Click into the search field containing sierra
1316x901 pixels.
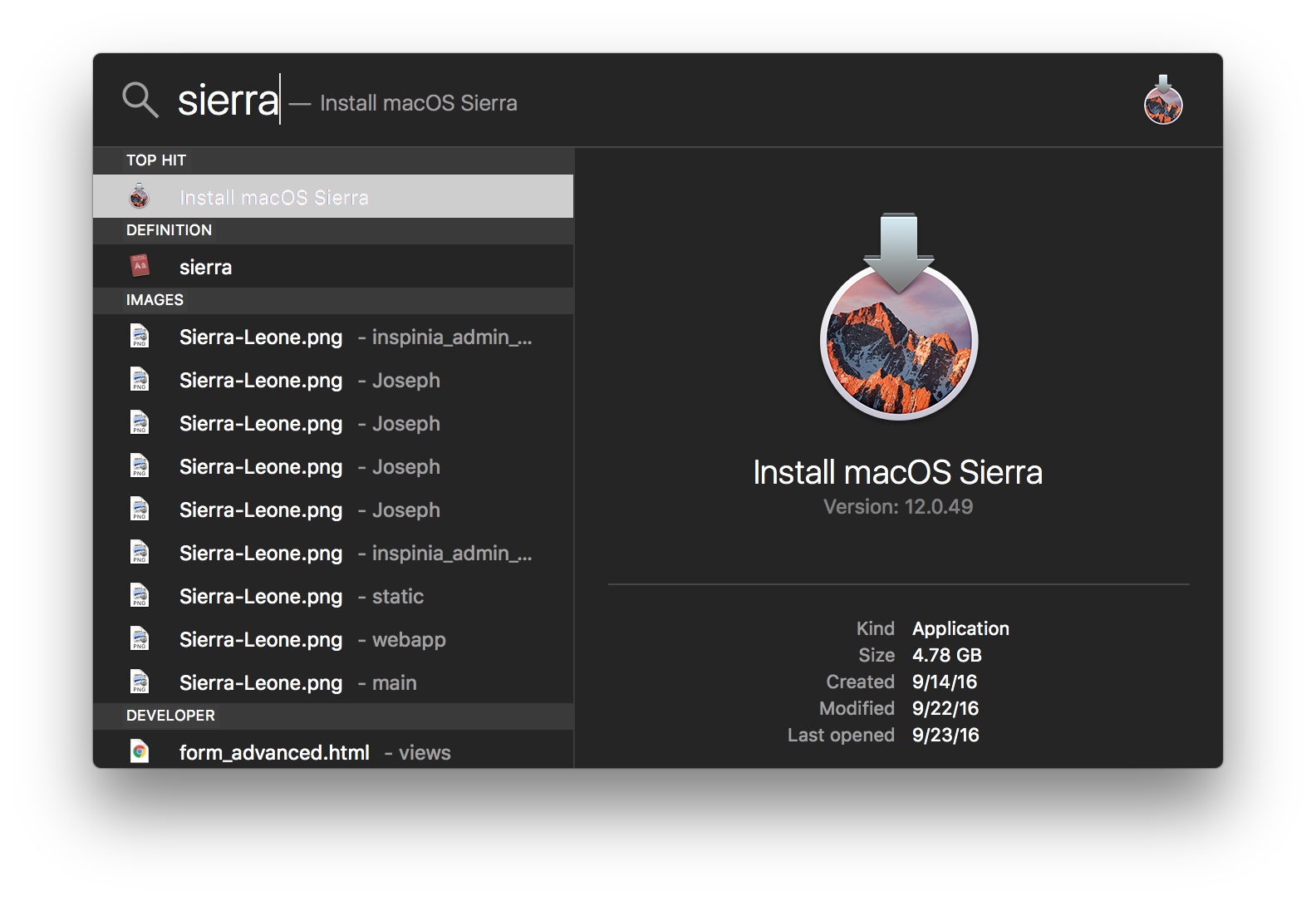pyautogui.click(x=229, y=100)
